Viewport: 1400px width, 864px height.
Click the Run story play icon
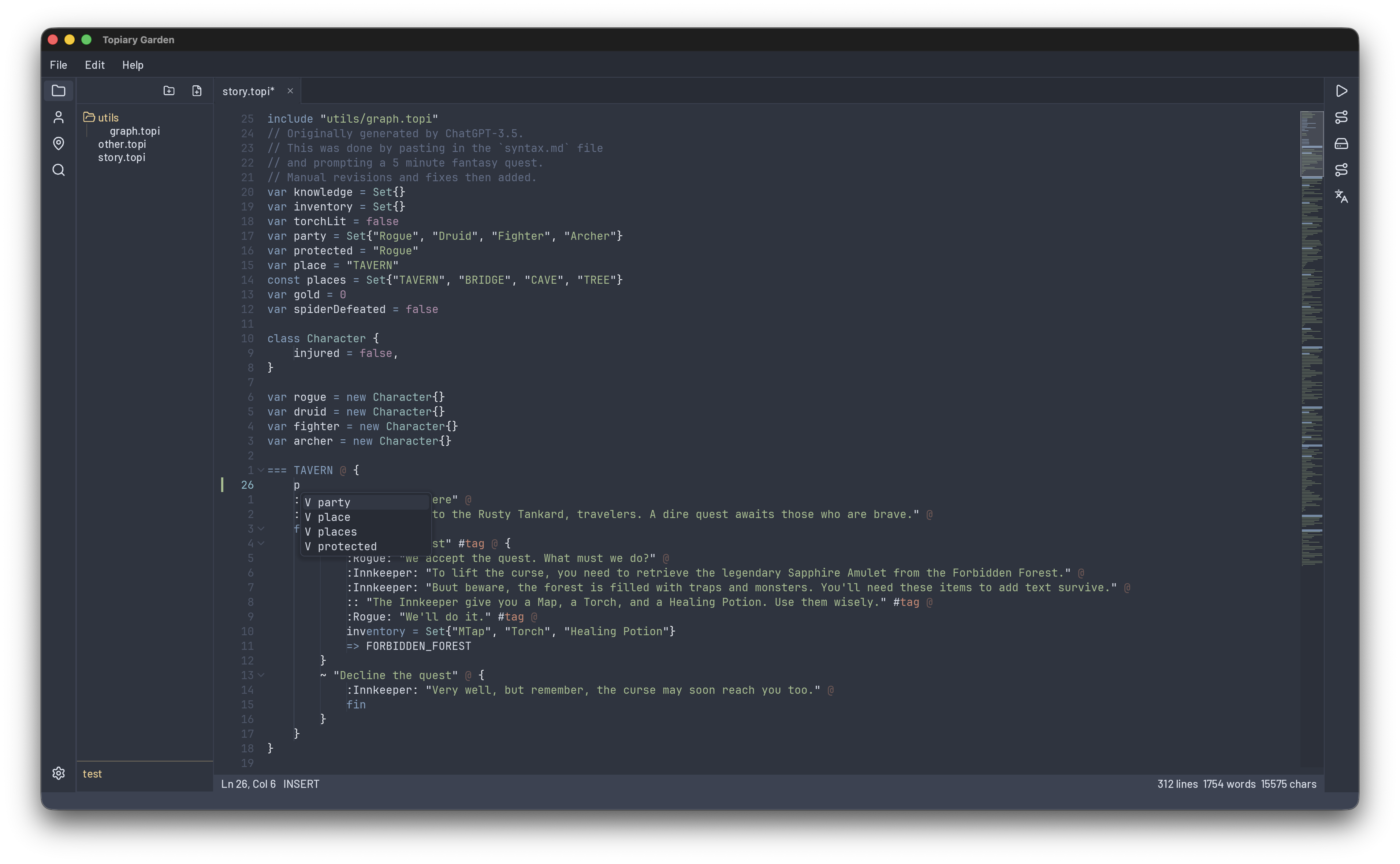(x=1341, y=91)
